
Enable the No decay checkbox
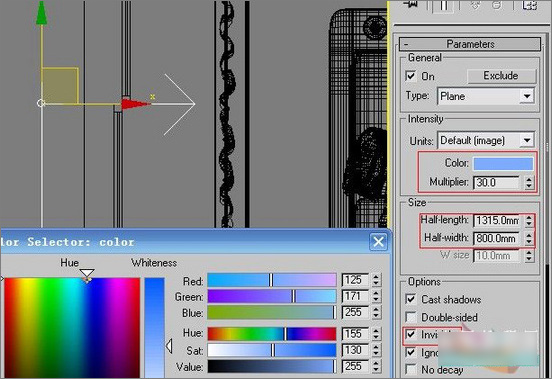(x=410, y=369)
